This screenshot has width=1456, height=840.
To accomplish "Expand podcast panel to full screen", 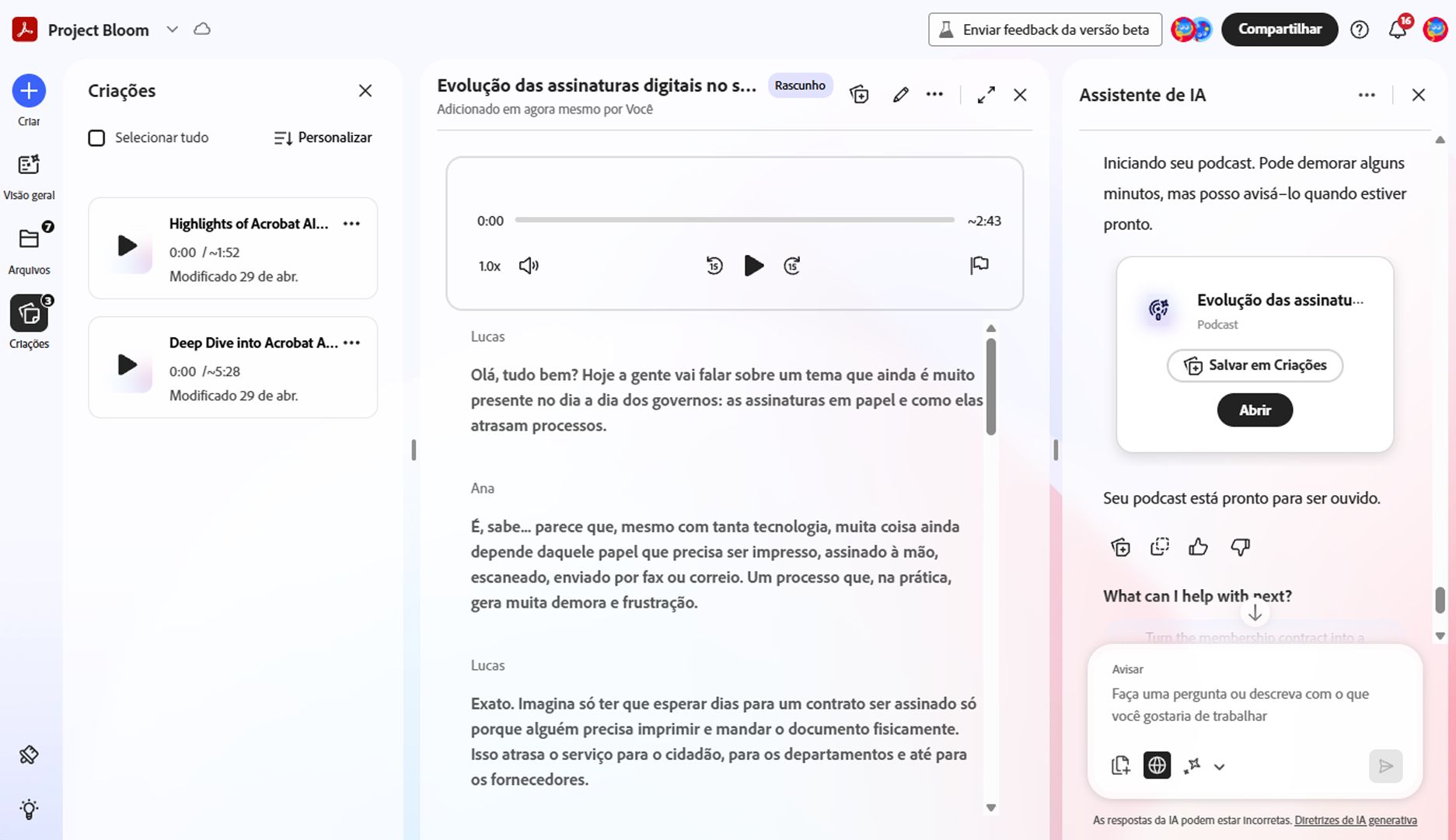I will coord(986,95).
